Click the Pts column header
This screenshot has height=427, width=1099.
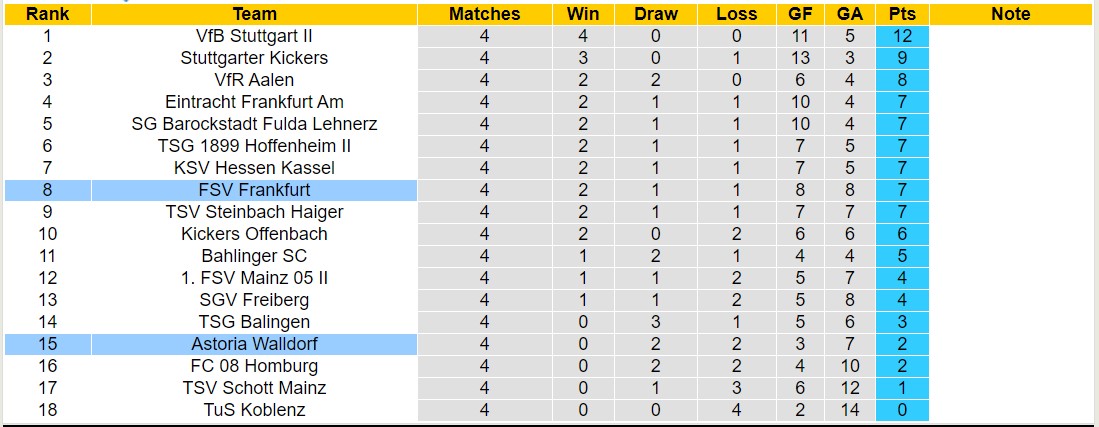point(901,14)
